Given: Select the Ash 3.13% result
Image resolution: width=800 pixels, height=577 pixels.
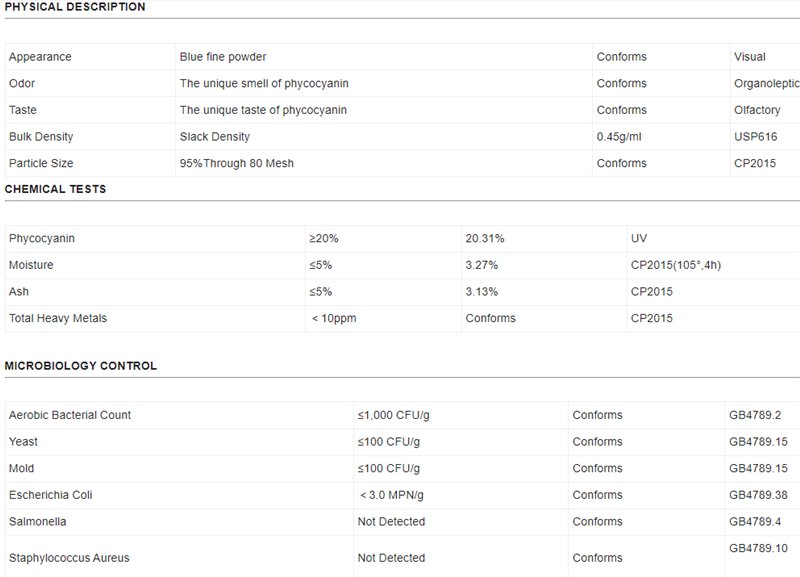Looking at the screenshot, I should click(x=482, y=292).
